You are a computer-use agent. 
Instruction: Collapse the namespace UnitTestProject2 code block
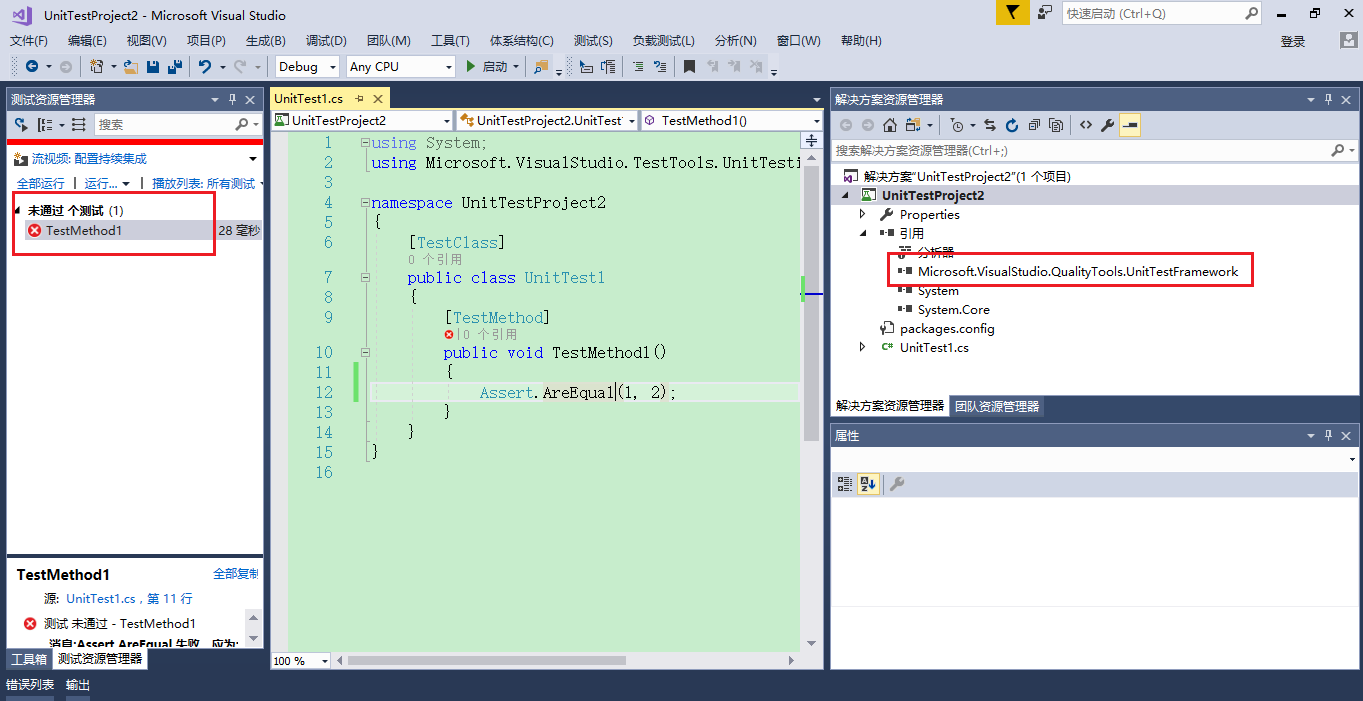pos(365,202)
